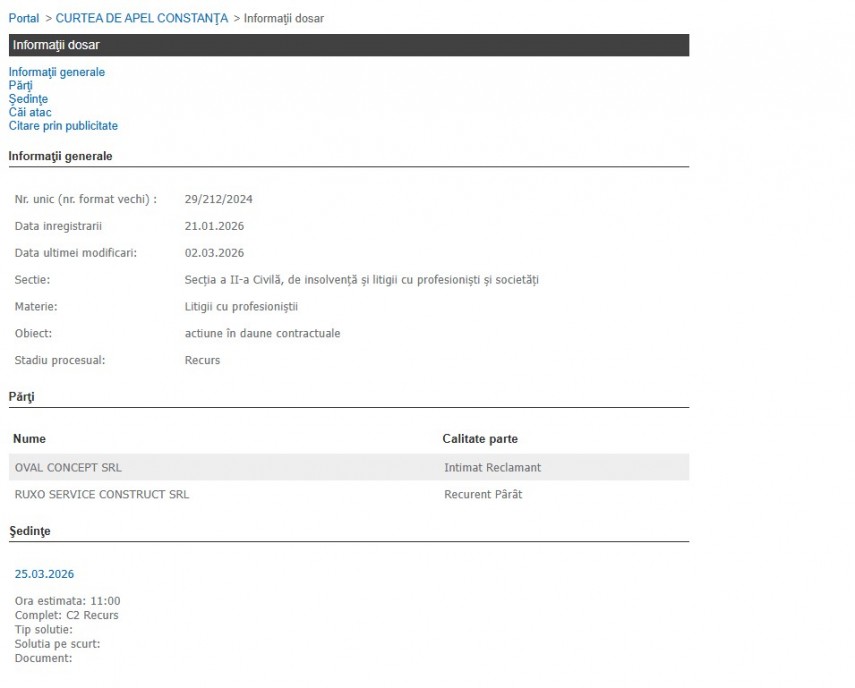Click the Intimat Reclamant cell
This screenshot has width=855, height=688.
coord(492,467)
